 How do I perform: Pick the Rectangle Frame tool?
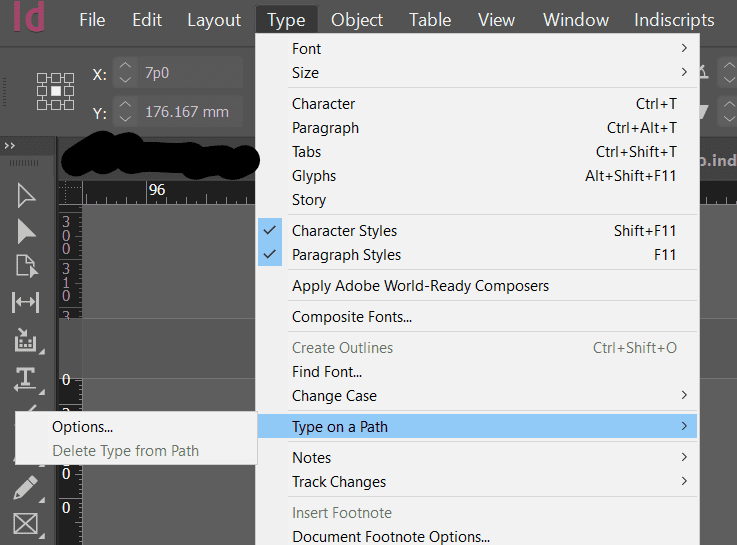(x=26, y=523)
